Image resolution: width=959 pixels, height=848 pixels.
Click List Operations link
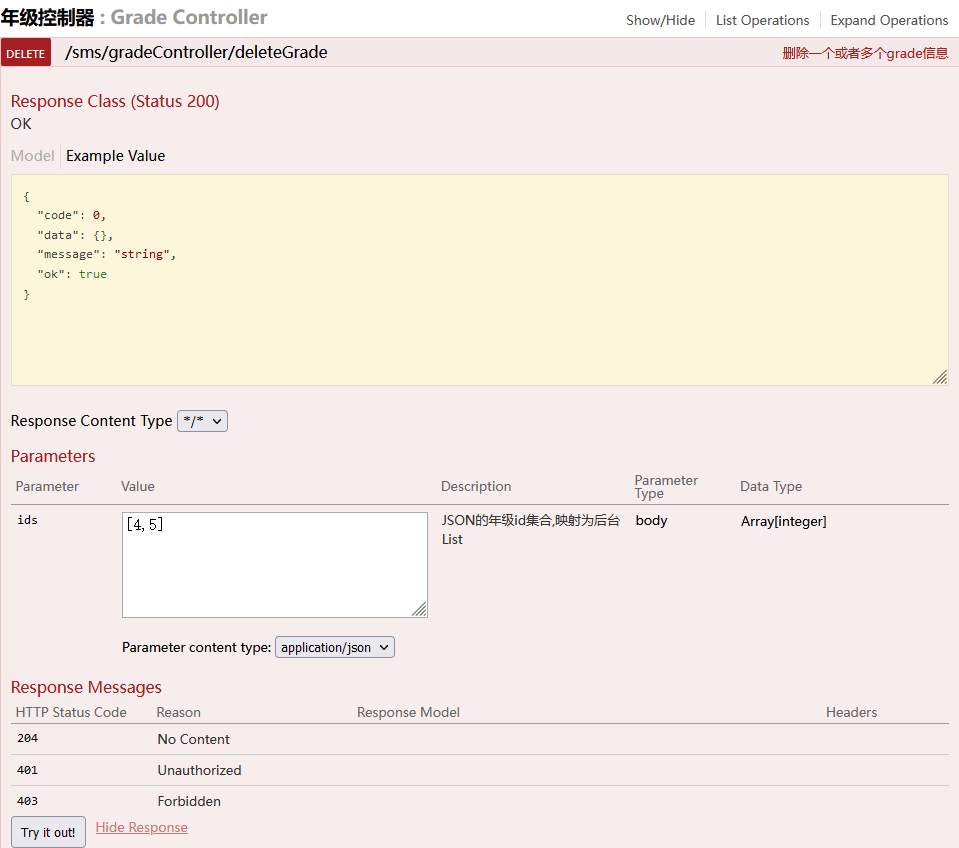762,20
